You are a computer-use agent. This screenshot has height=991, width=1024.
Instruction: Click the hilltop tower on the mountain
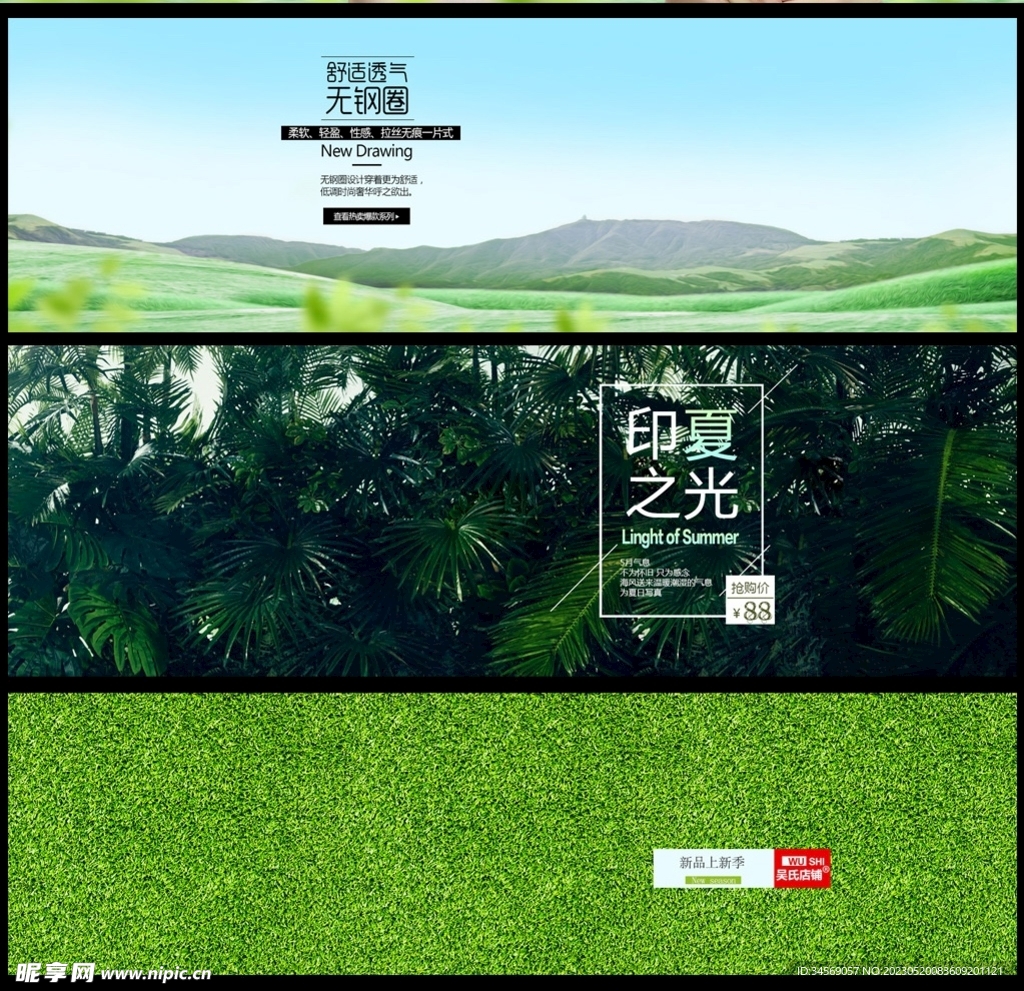[583, 219]
